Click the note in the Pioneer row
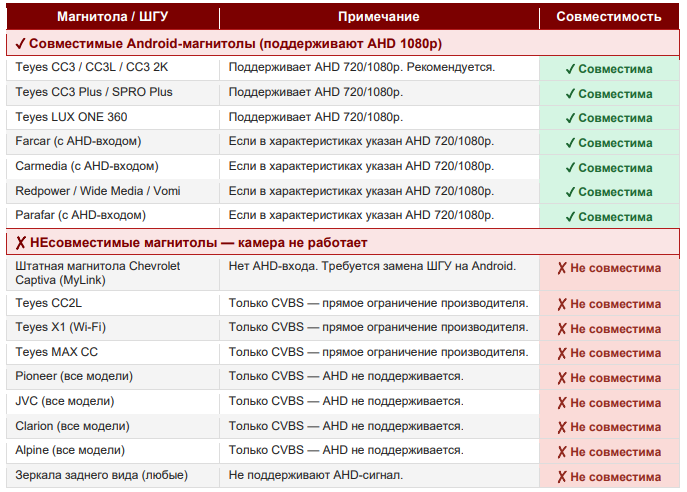The image size is (687, 492). (346, 376)
